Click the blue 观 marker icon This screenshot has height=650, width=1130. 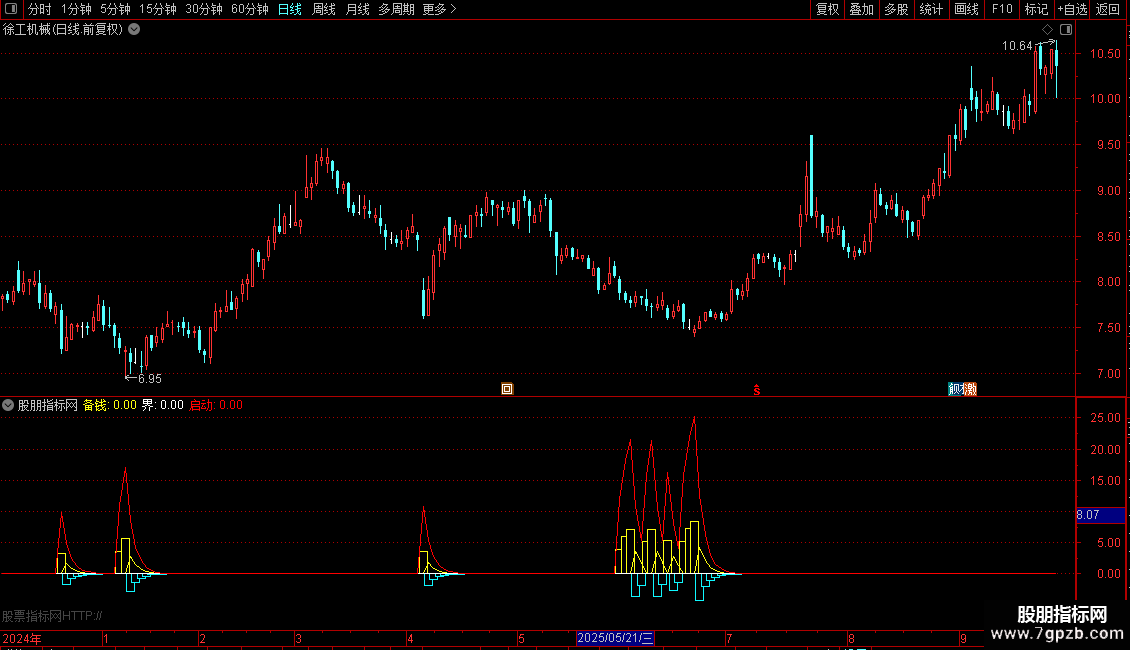[x=955, y=389]
